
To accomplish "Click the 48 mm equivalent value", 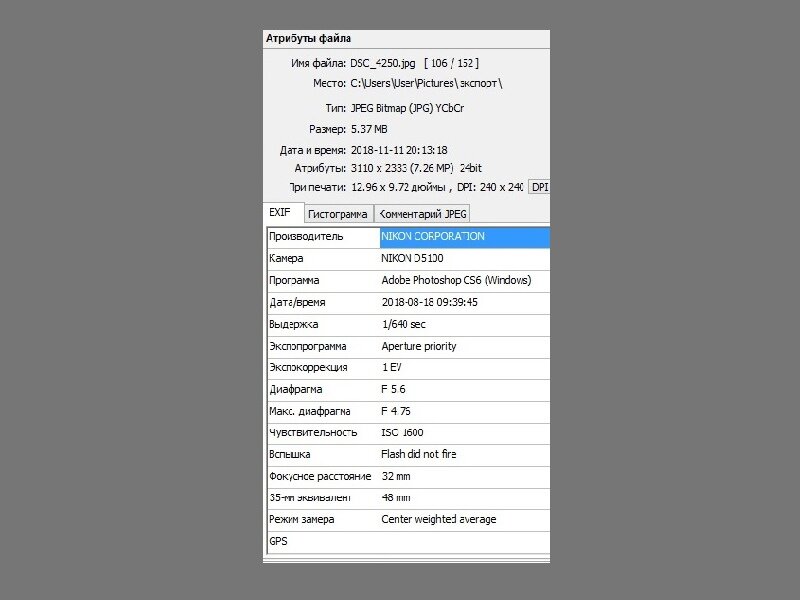I will click(396, 497).
